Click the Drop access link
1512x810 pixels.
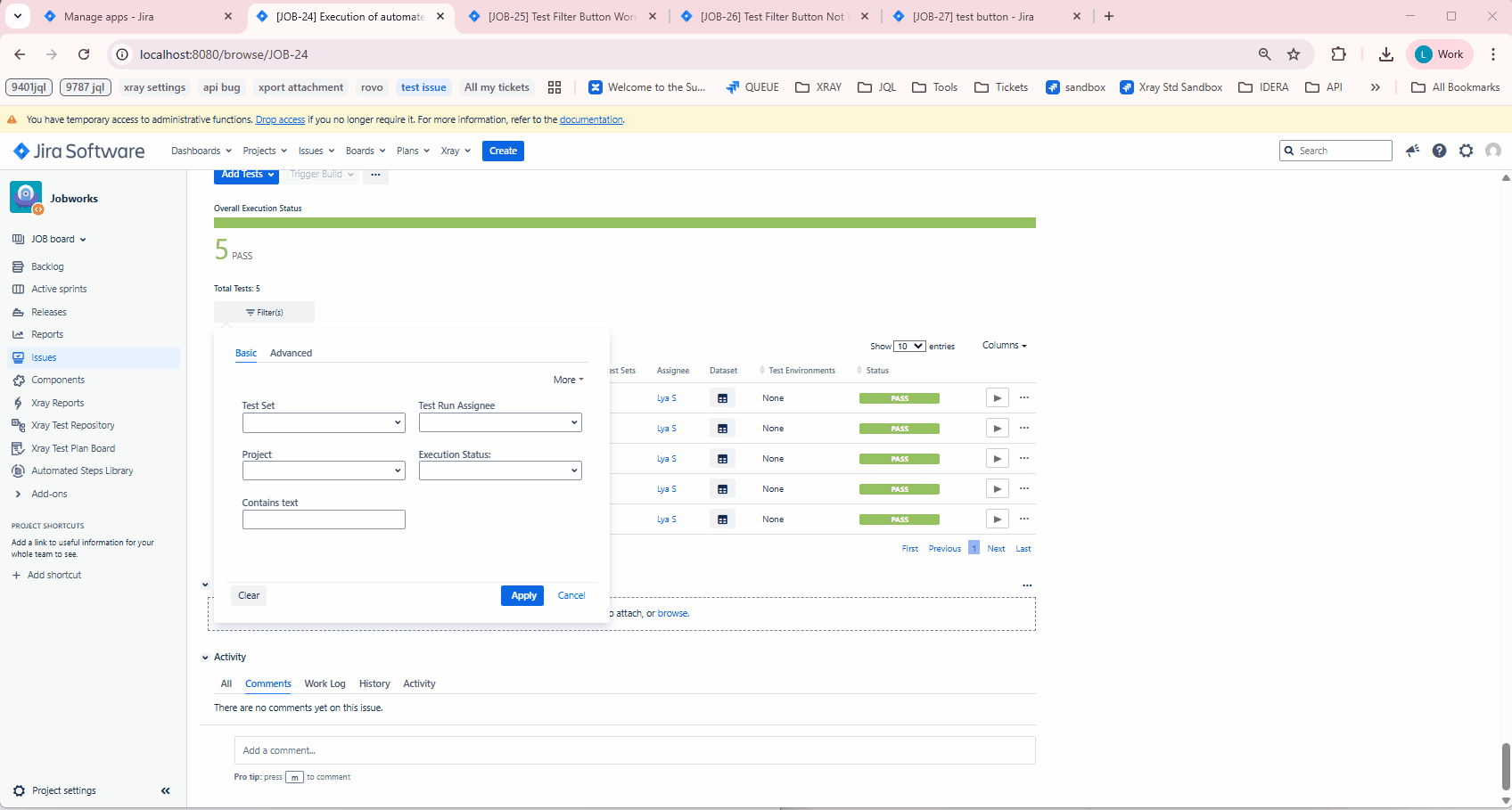pyautogui.click(x=280, y=119)
